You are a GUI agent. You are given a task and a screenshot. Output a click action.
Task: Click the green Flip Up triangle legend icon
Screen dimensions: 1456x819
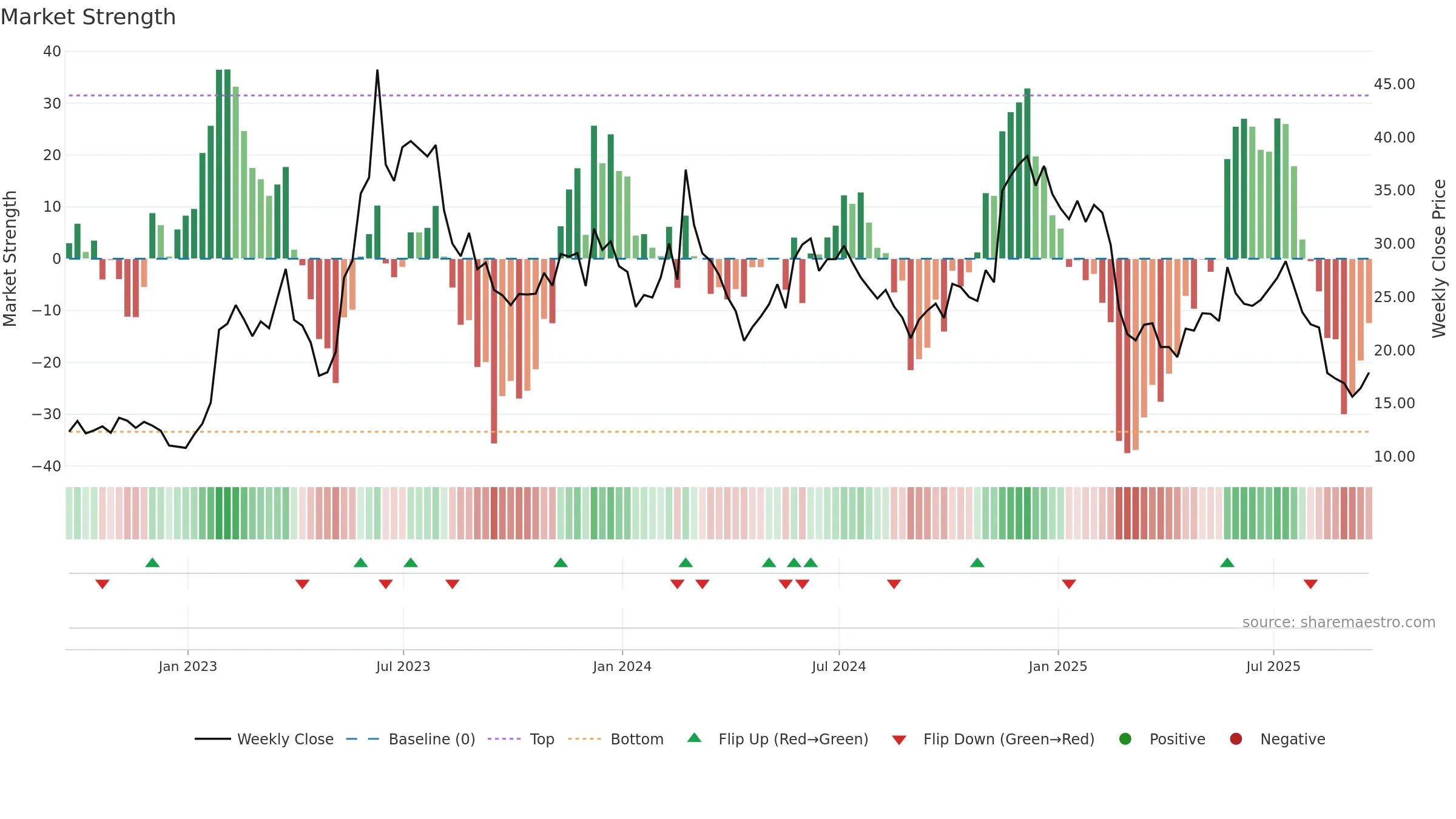click(694, 738)
